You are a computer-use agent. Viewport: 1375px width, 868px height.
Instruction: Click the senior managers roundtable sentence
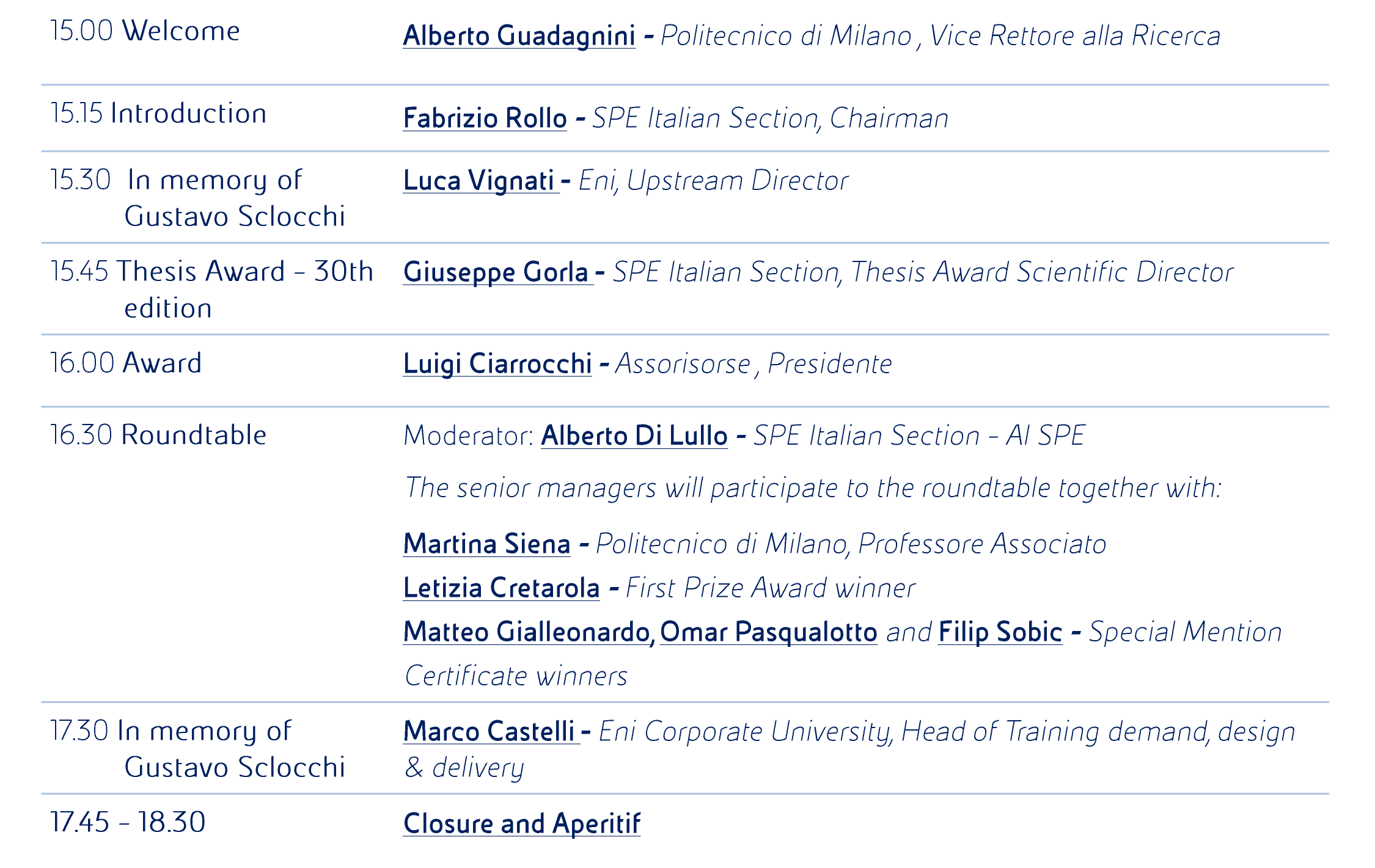812,488
